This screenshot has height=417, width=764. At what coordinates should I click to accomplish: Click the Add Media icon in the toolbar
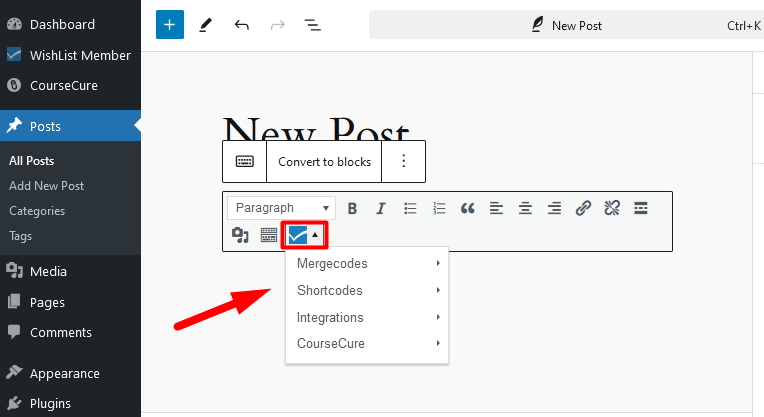(240, 235)
